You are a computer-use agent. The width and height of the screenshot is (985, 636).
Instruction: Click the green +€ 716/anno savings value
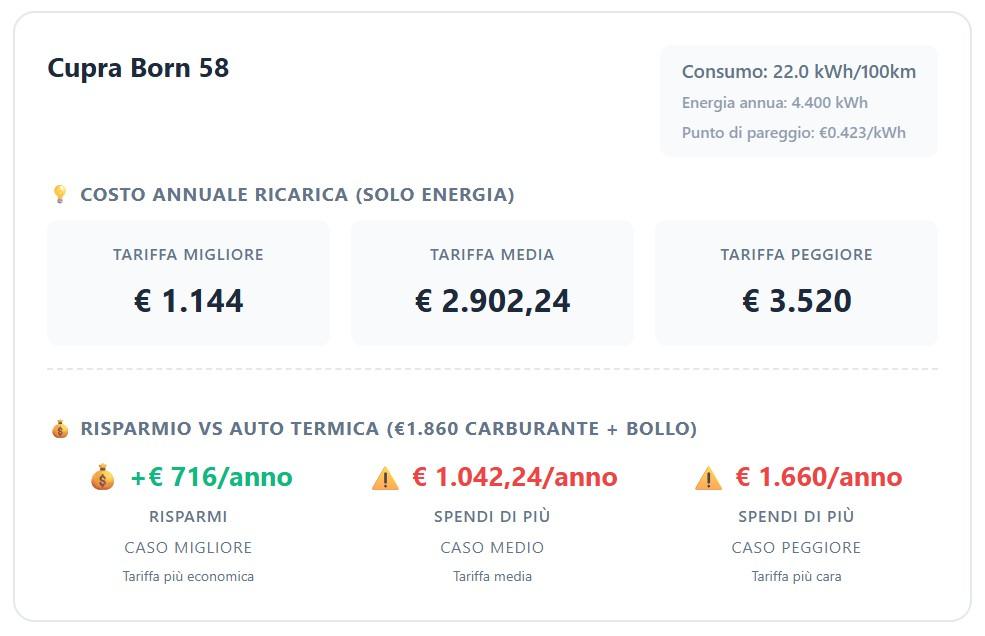tap(211, 478)
